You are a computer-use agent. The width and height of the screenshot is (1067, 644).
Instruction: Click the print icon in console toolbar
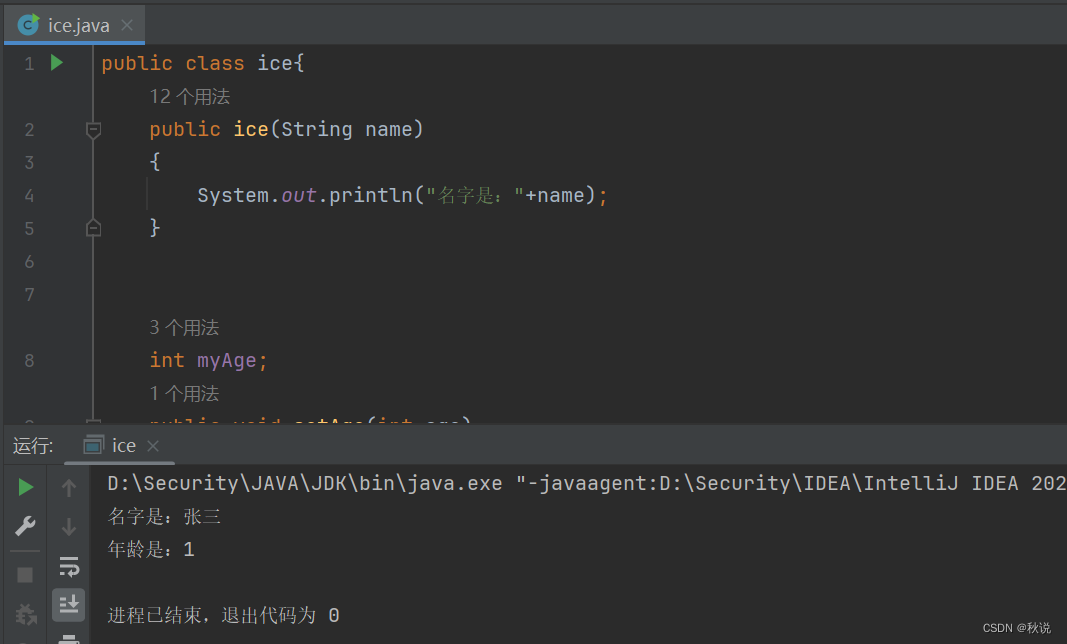click(x=69, y=639)
